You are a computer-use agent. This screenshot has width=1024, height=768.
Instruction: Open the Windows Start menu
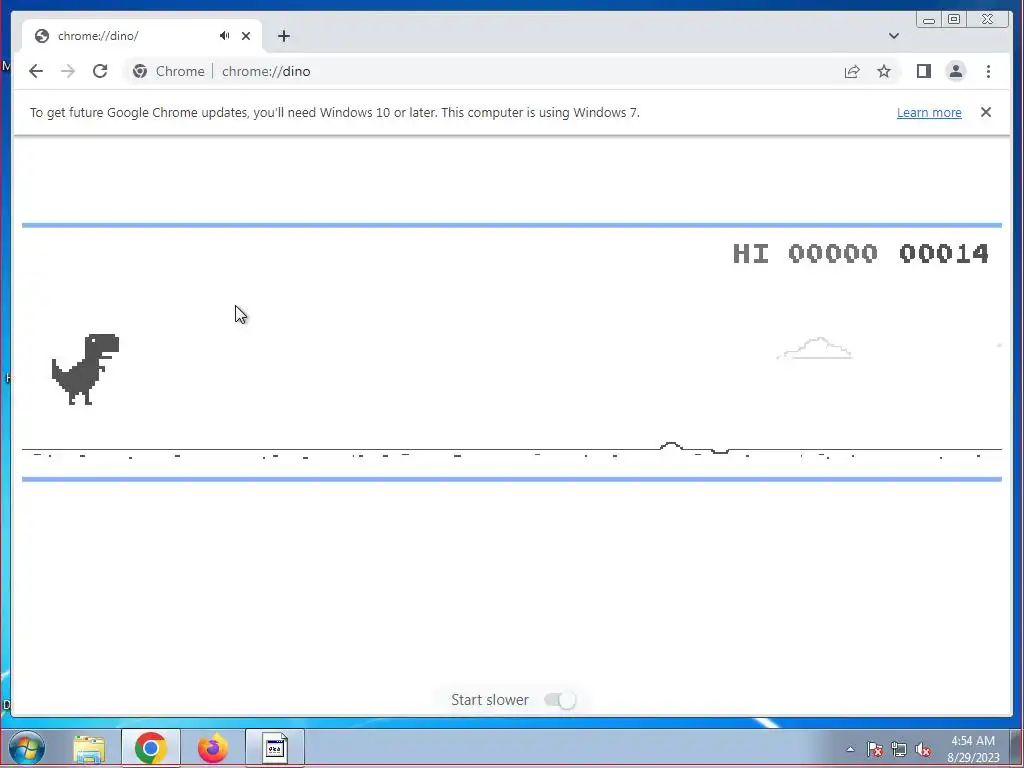pos(26,748)
